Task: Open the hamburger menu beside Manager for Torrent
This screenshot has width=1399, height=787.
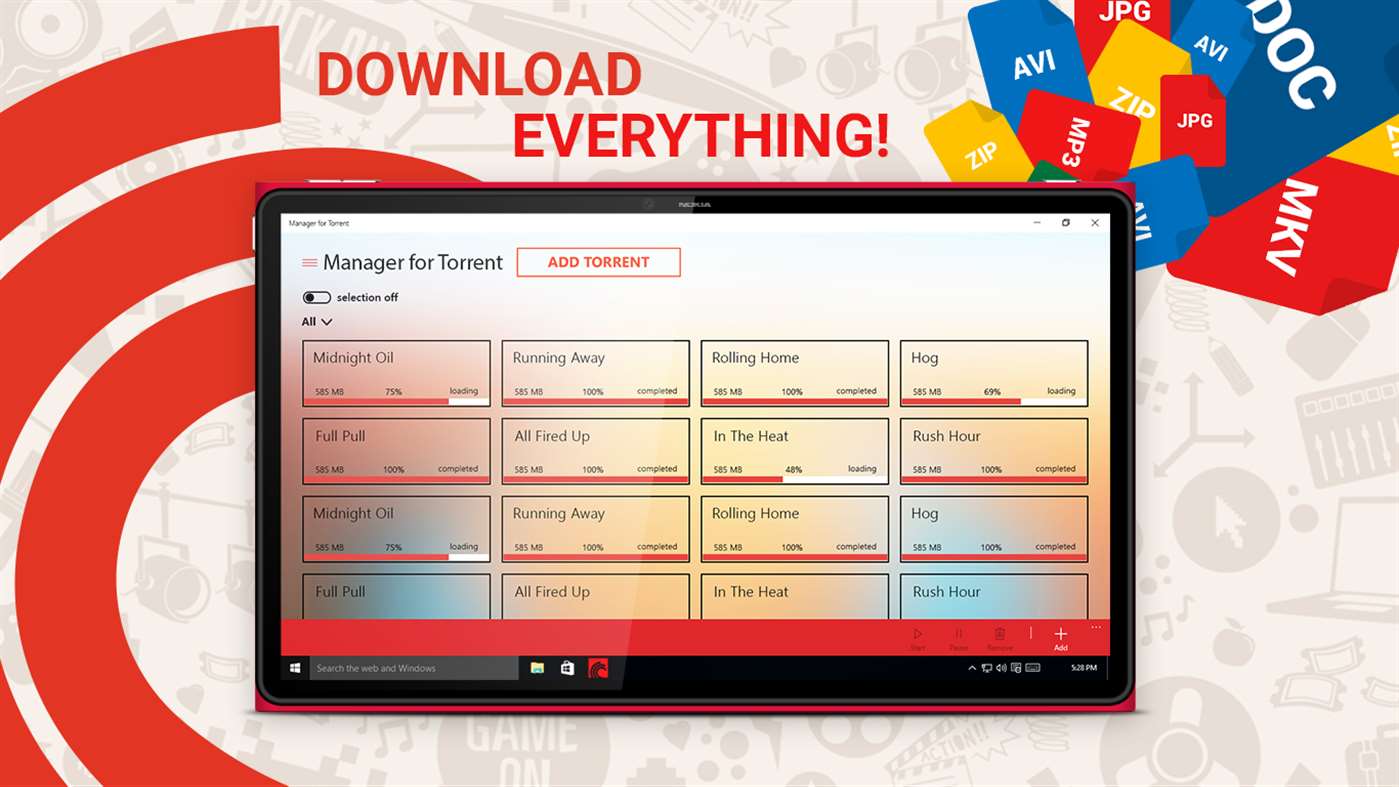Action: click(309, 263)
